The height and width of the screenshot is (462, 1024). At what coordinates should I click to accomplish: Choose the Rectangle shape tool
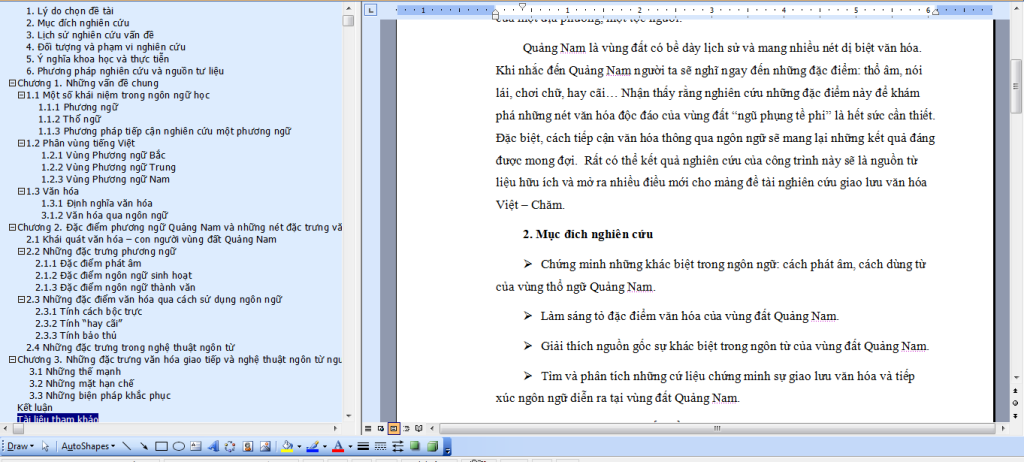161,446
